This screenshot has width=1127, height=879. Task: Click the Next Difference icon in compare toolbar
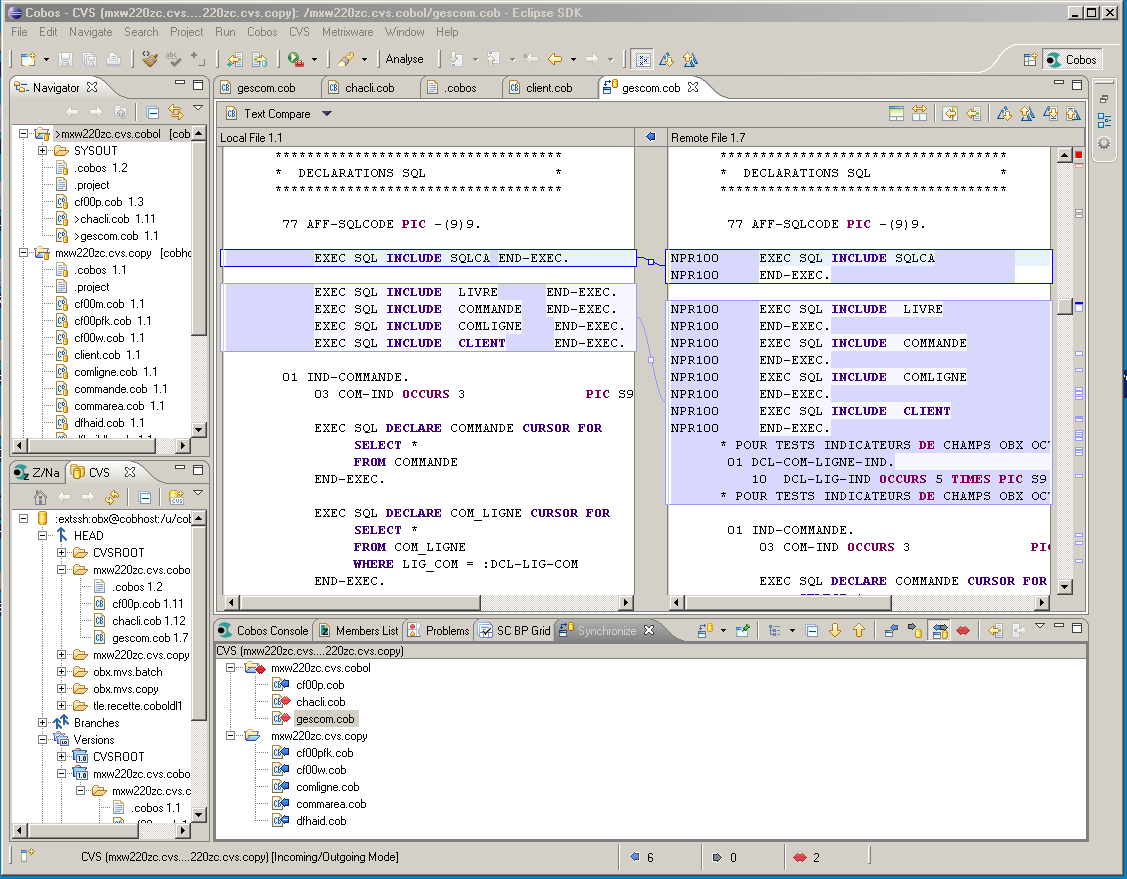point(1004,114)
